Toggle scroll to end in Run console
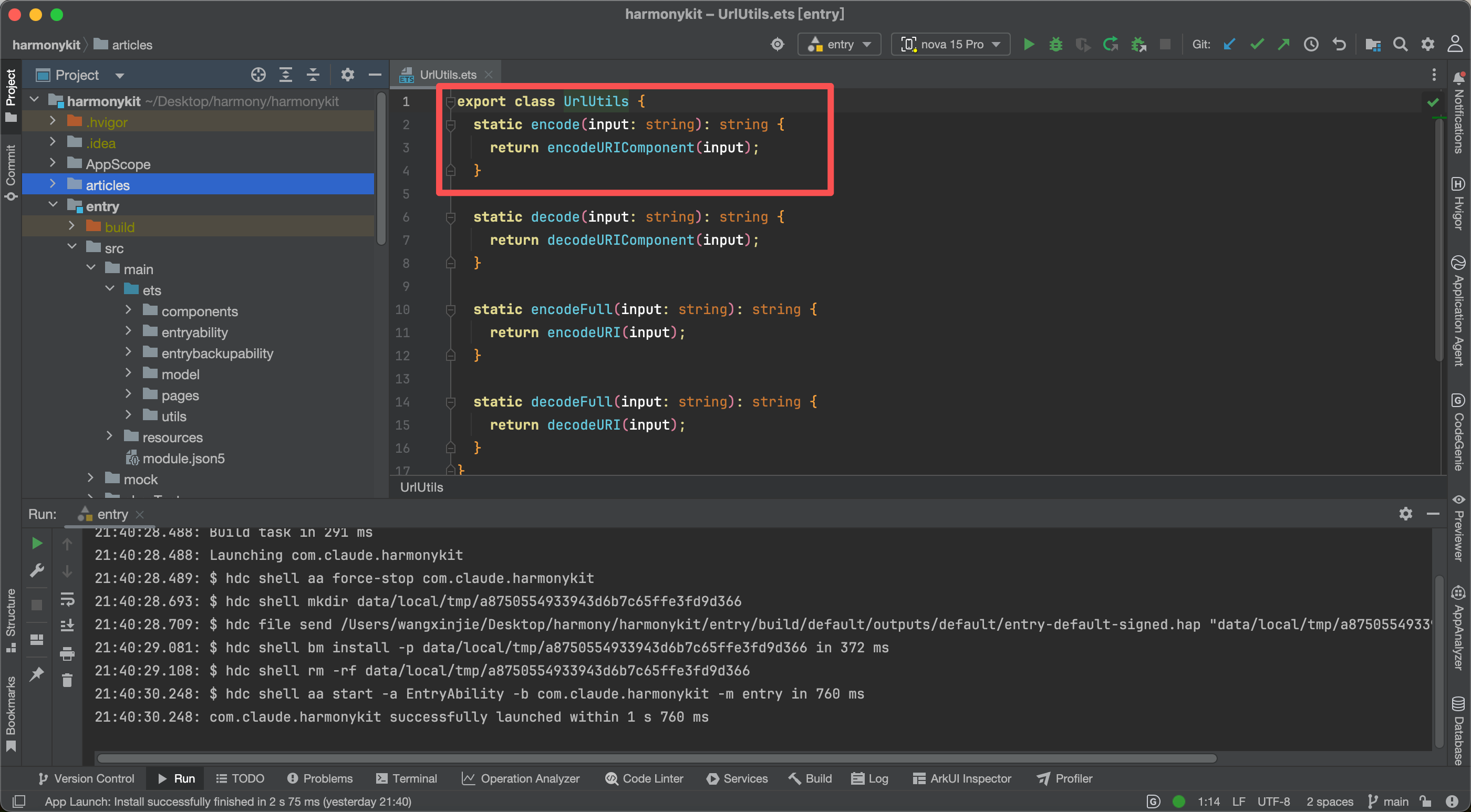The image size is (1471, 812). click(x=67, y=626)
